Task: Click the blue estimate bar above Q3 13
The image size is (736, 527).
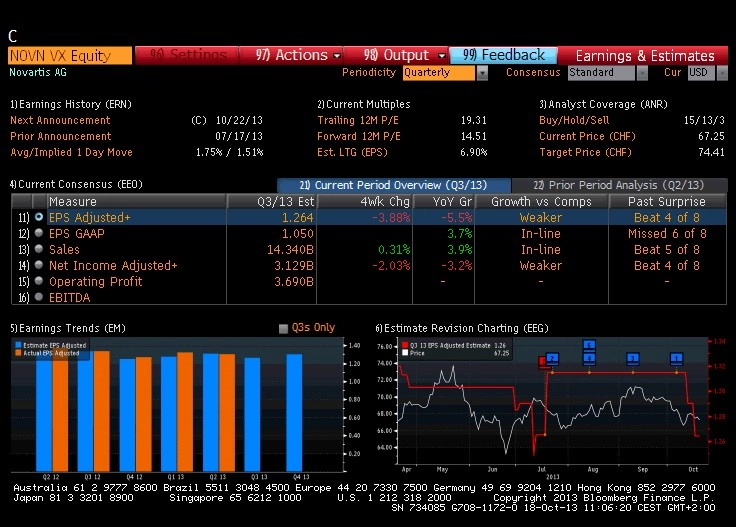Action: click(252, 414)
